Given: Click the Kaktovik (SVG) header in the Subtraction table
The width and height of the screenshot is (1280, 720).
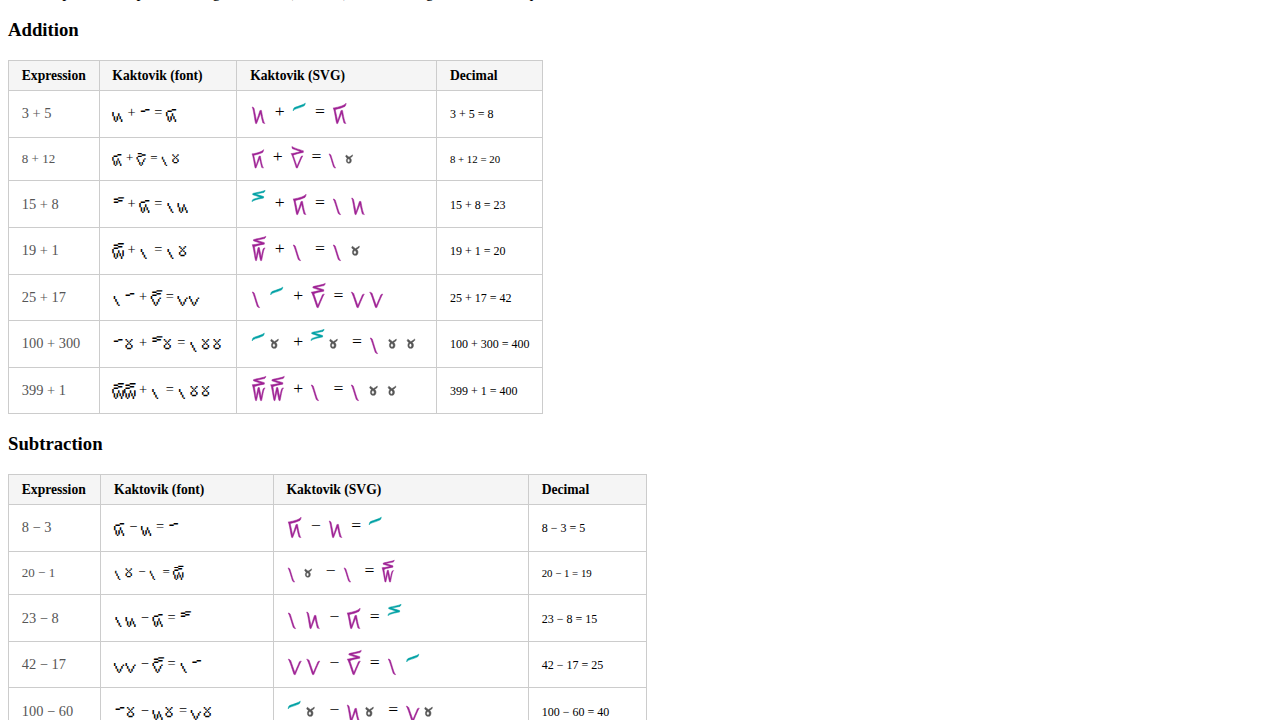Looking at the screenshot, I should click(x=334, y=489).
